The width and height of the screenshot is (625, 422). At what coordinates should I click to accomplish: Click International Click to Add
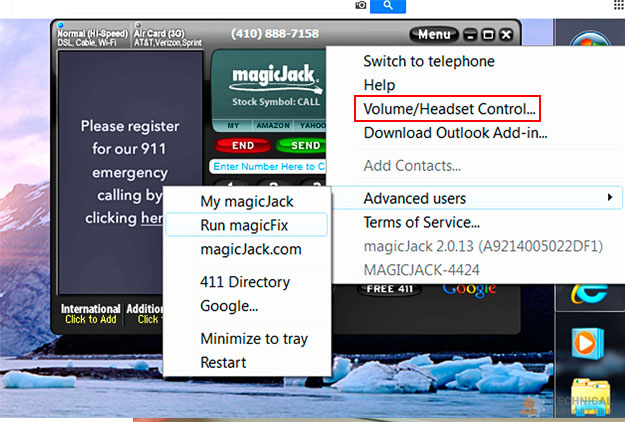pyautogui.click(x=90, y=314)
